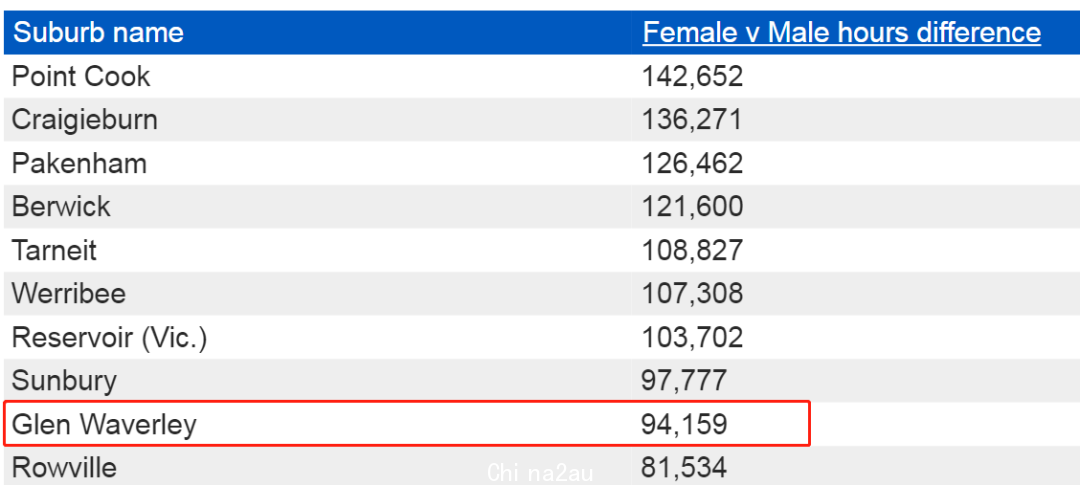Select the Berwick suburb cell

pyautogui.click(x=61, y=207)
